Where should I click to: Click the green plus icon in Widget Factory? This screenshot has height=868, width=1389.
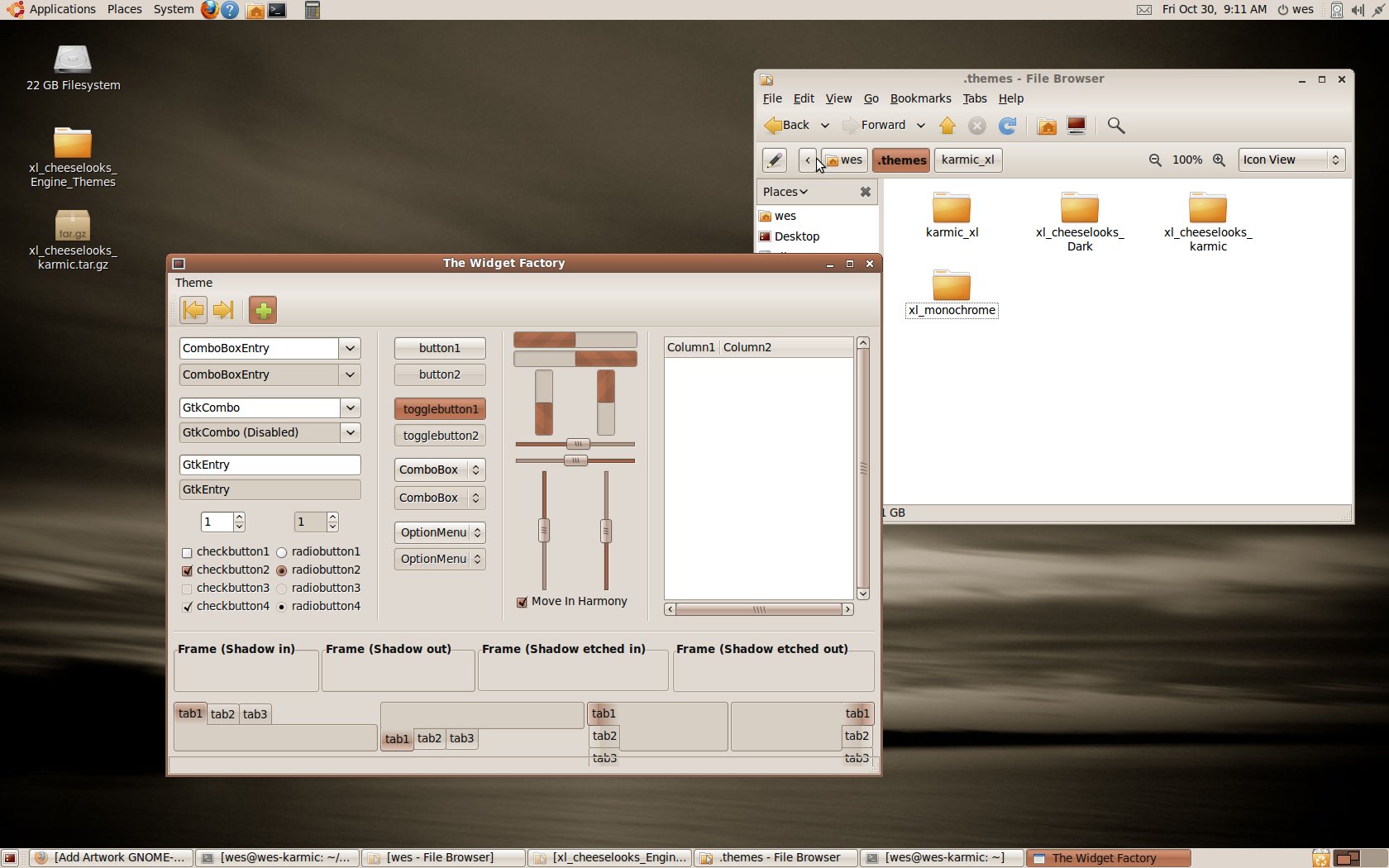263,310
